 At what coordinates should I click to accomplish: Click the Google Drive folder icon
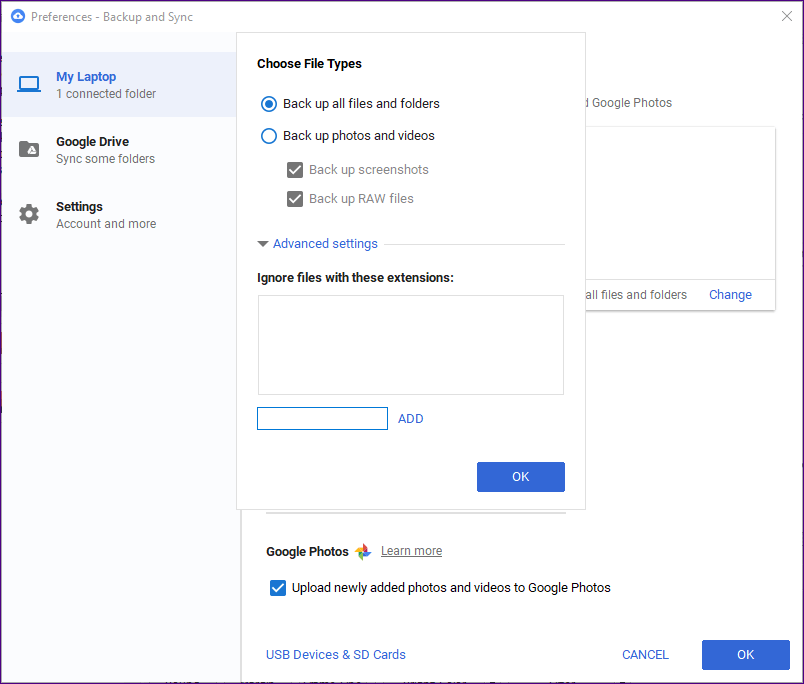[29, 149]
